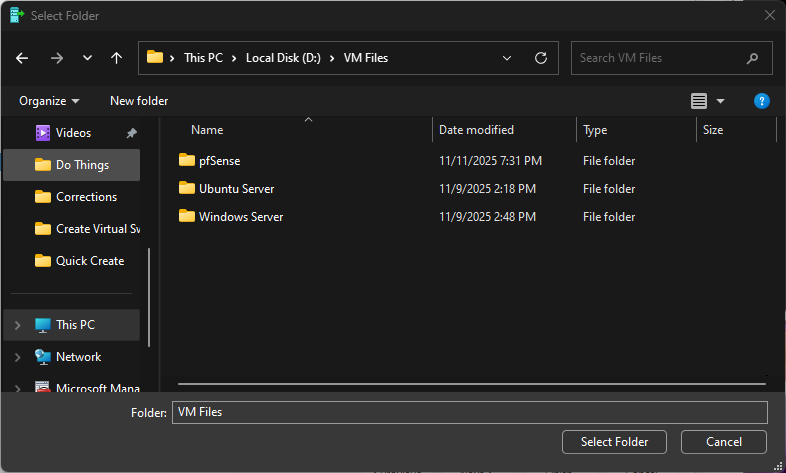Screen dimensions: 786x473
Task: Select the Windows Server folder
Action: 240,216
